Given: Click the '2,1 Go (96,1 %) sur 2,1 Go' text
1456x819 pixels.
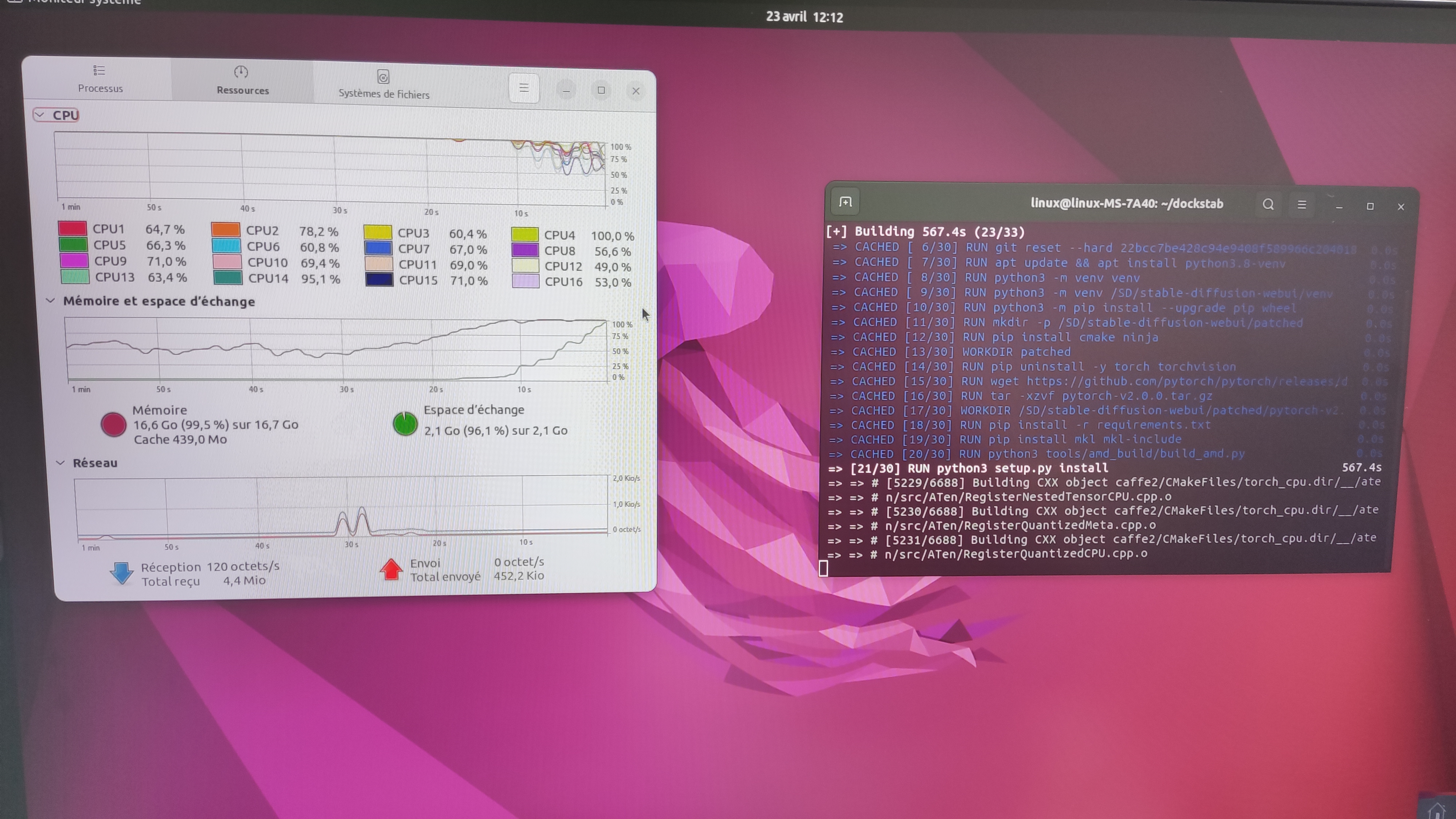Looking at the screenshot, I should click(x=496, y=430).
